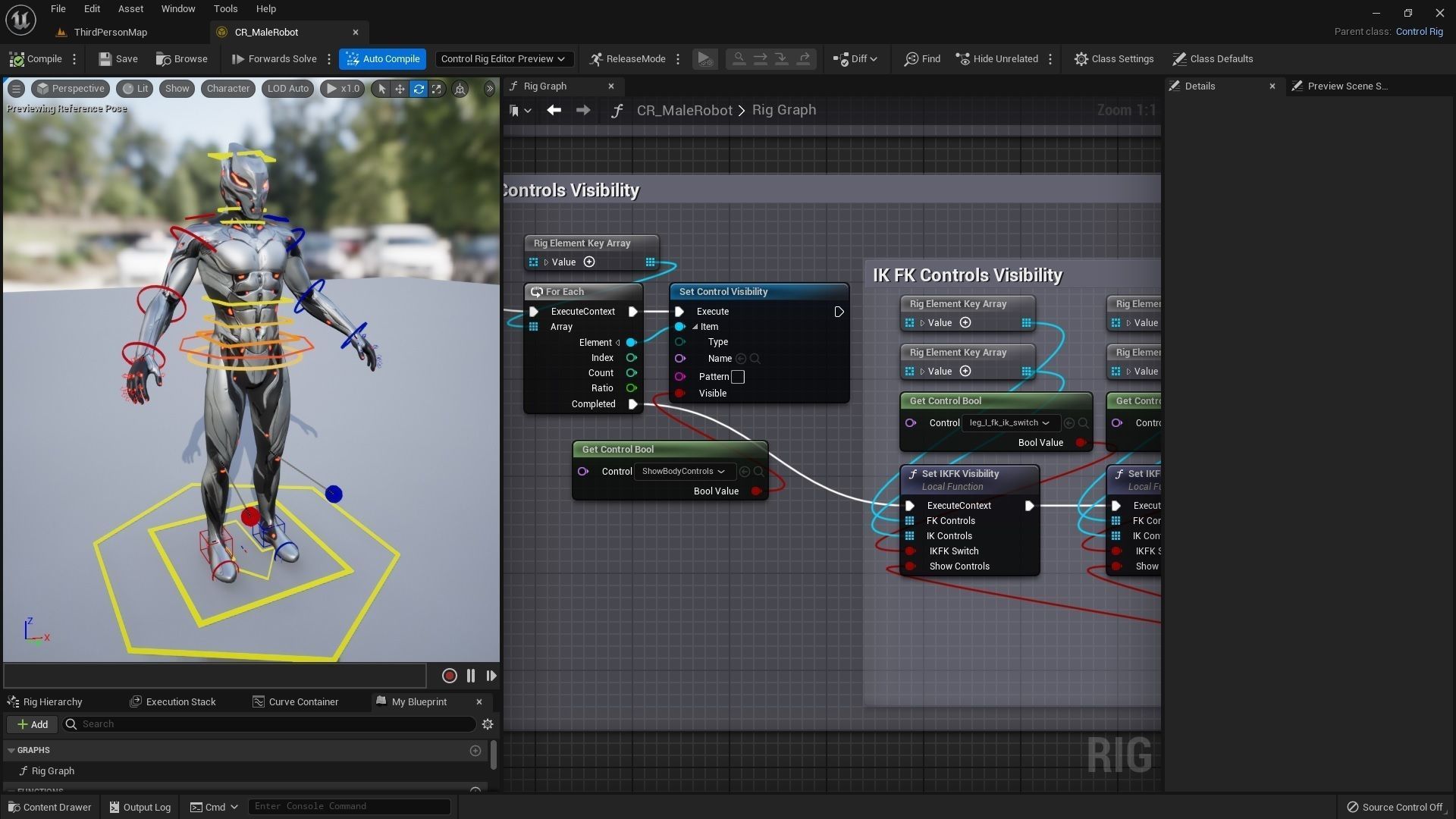This screenshot has height=819, width=1456.
Task: Open My Blueprint settings gear
Action: tap(488, 724)
